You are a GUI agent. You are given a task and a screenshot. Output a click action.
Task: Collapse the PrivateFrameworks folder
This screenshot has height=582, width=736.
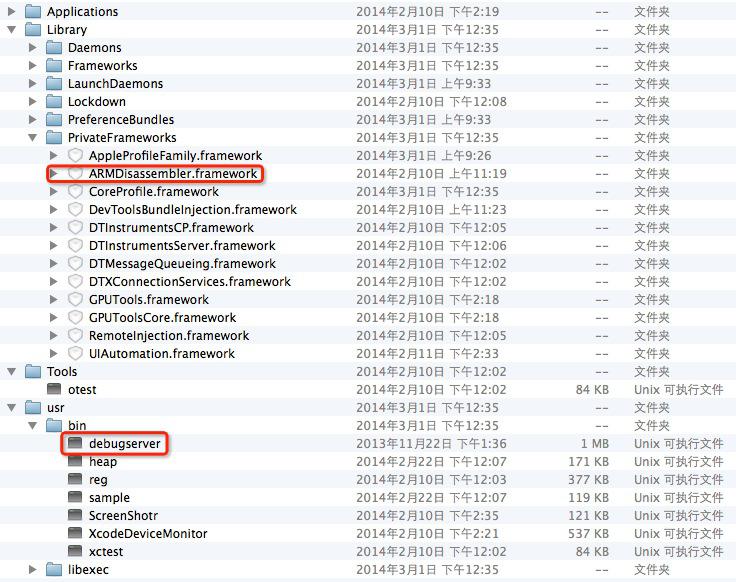(32, 138)
